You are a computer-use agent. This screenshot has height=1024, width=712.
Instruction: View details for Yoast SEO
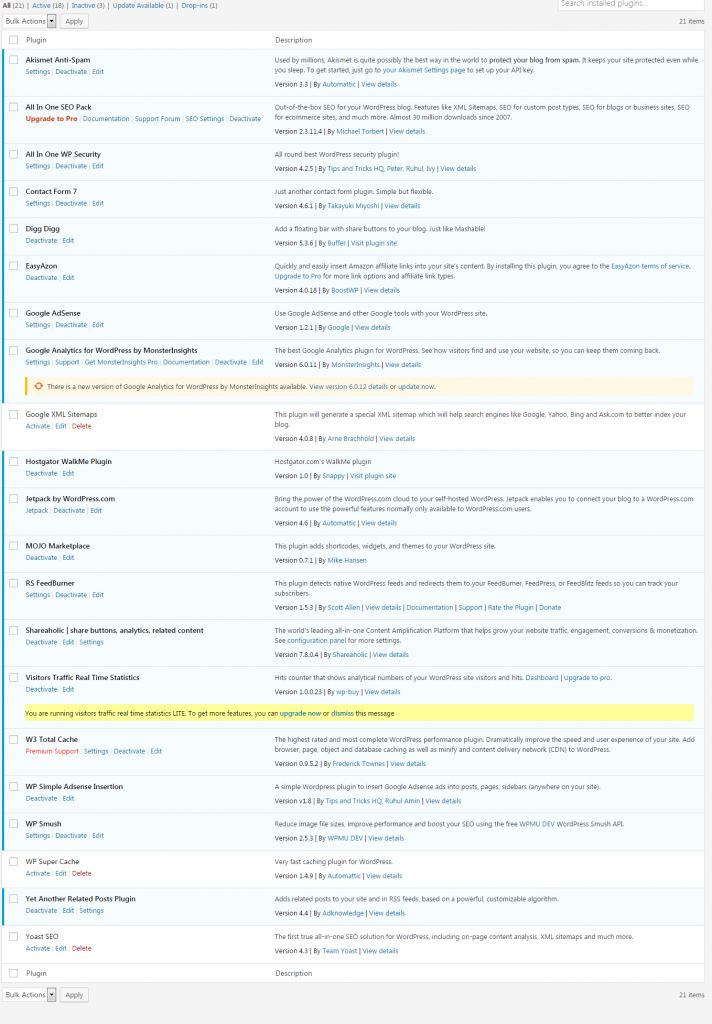pos(380,951)
